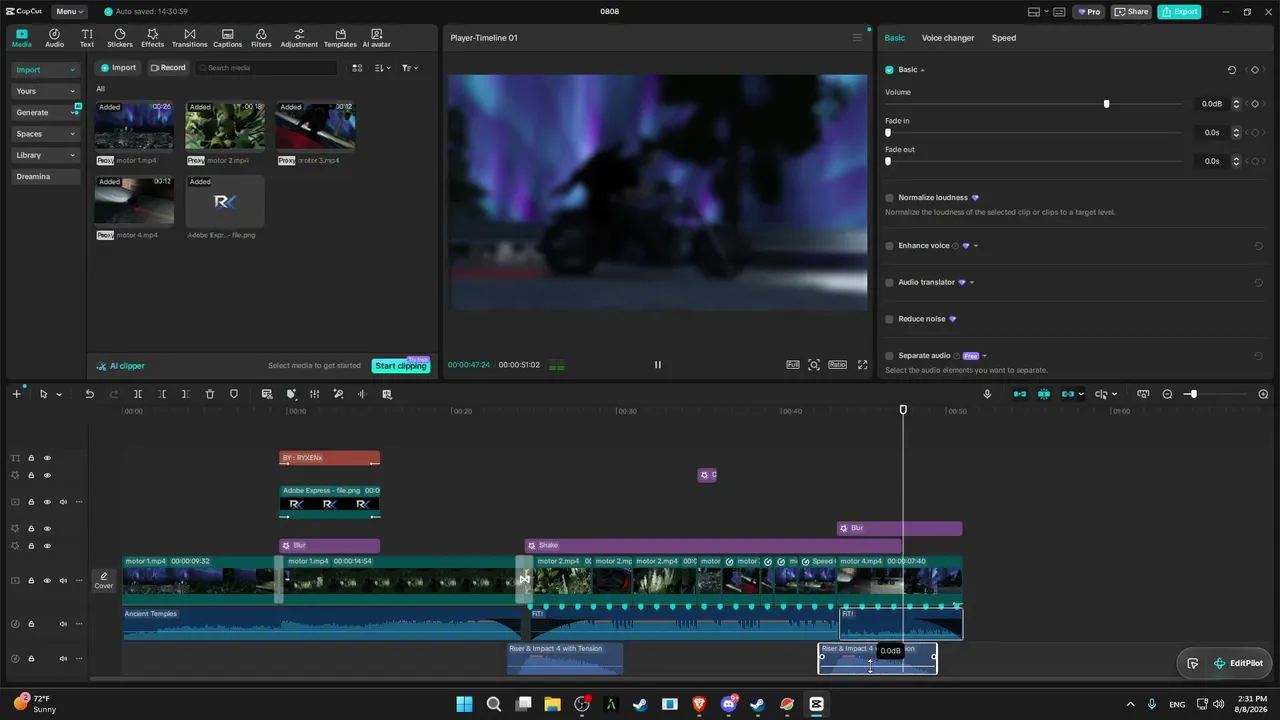Open the sort options dropdown in media panel
The width and height of the screenshot is (1280, 720).
click(383, 68)
